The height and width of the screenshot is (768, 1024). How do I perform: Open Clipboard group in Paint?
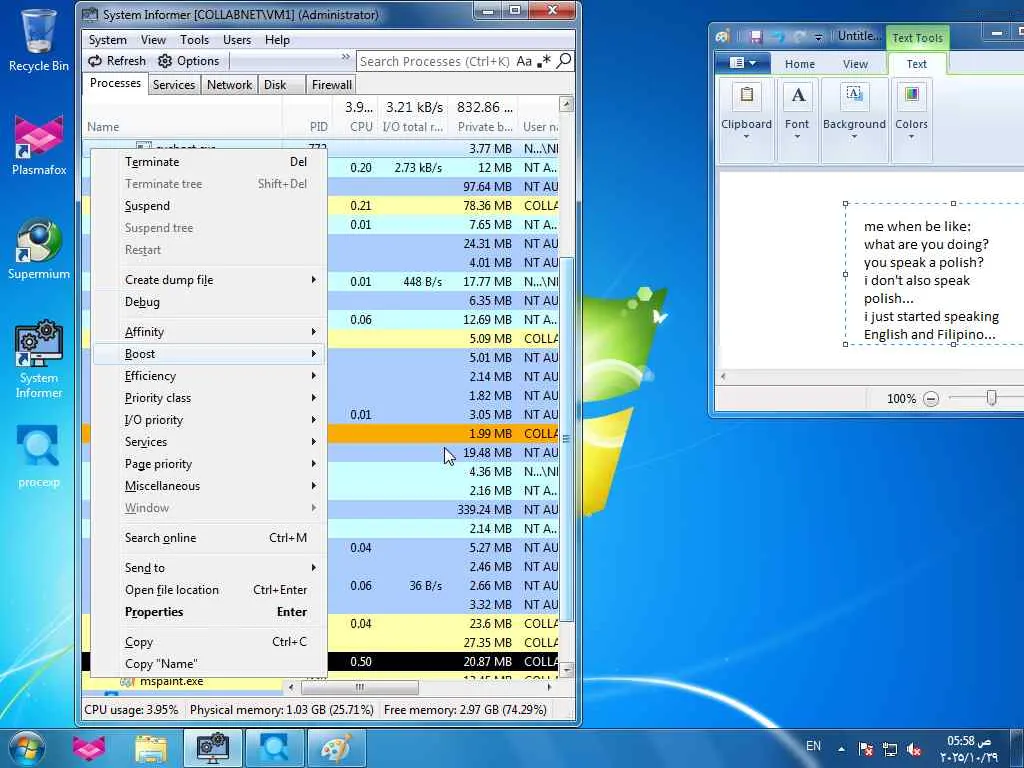[746, 118]
